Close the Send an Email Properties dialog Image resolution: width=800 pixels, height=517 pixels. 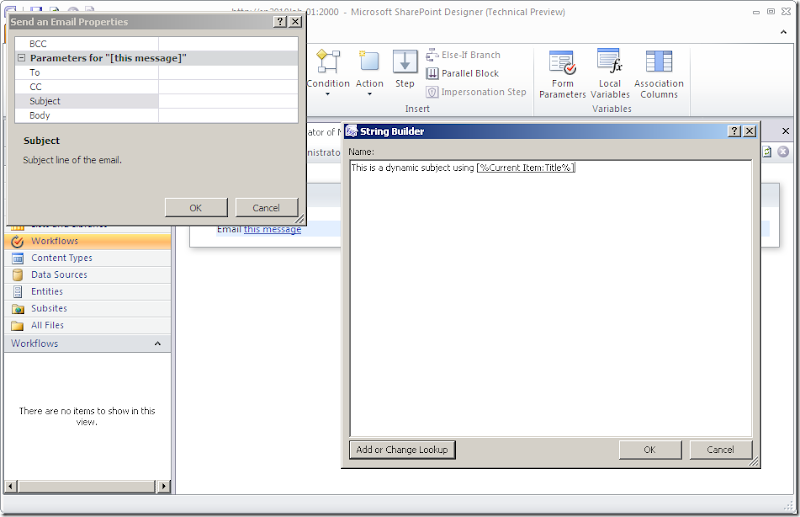[x=295, y=21]
